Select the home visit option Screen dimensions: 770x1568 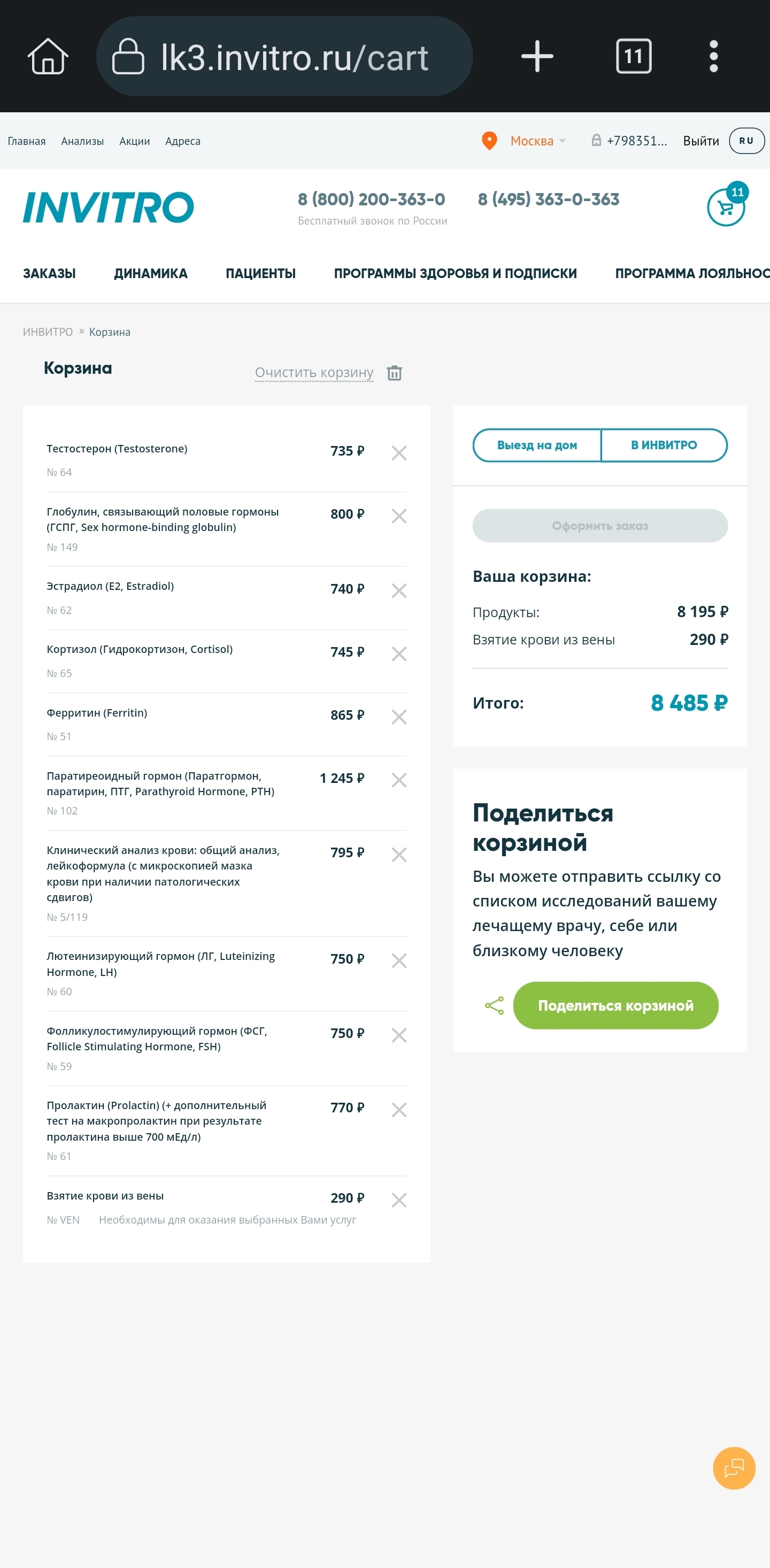pyautogui.click(x=537, y=445)
